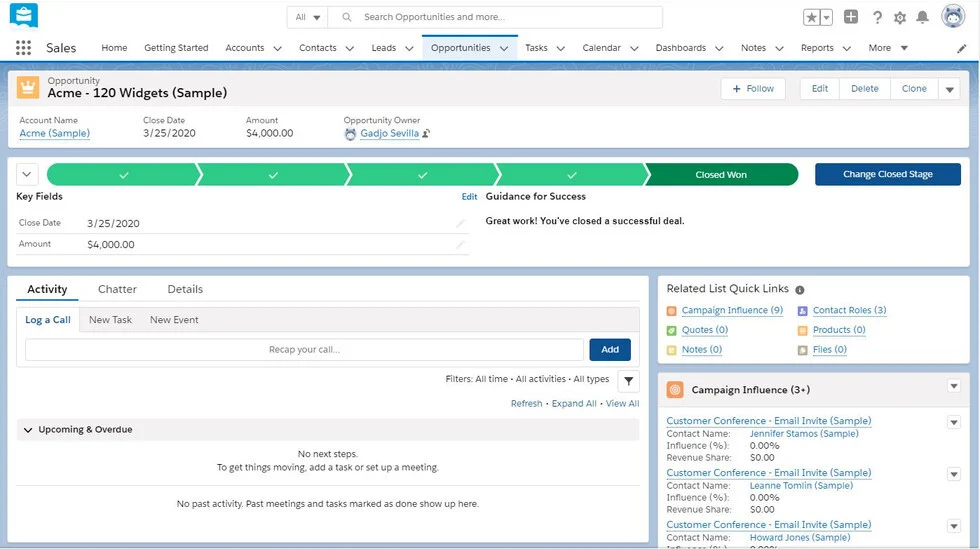
Task: Click the Recap your call input field
Action: (304, 350)
